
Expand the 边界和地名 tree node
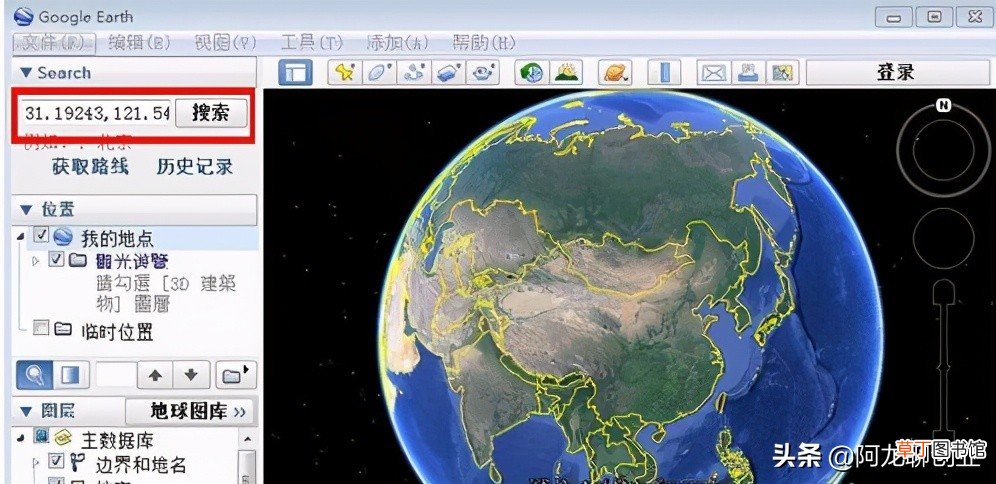pos(36,462)
